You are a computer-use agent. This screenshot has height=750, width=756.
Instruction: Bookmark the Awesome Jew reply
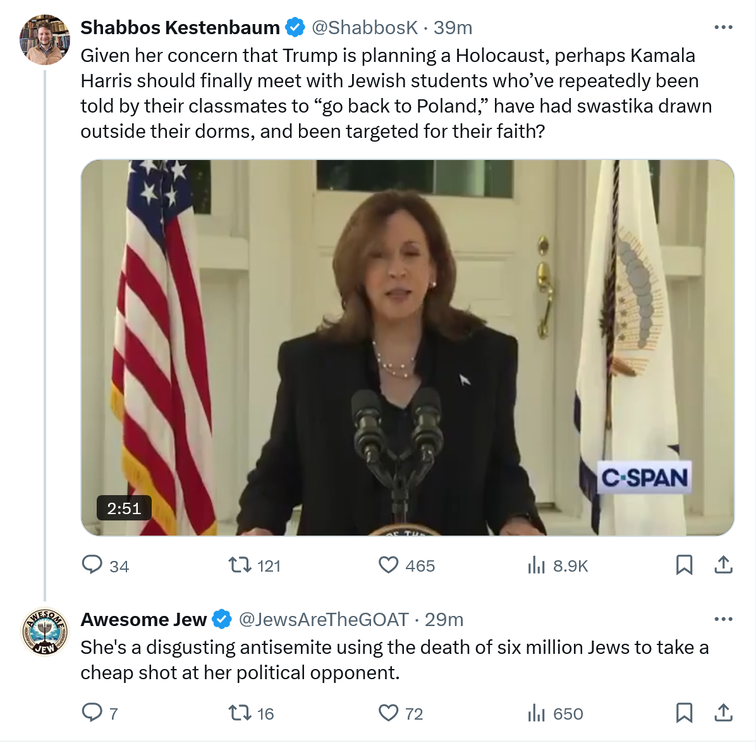(684, 713)
